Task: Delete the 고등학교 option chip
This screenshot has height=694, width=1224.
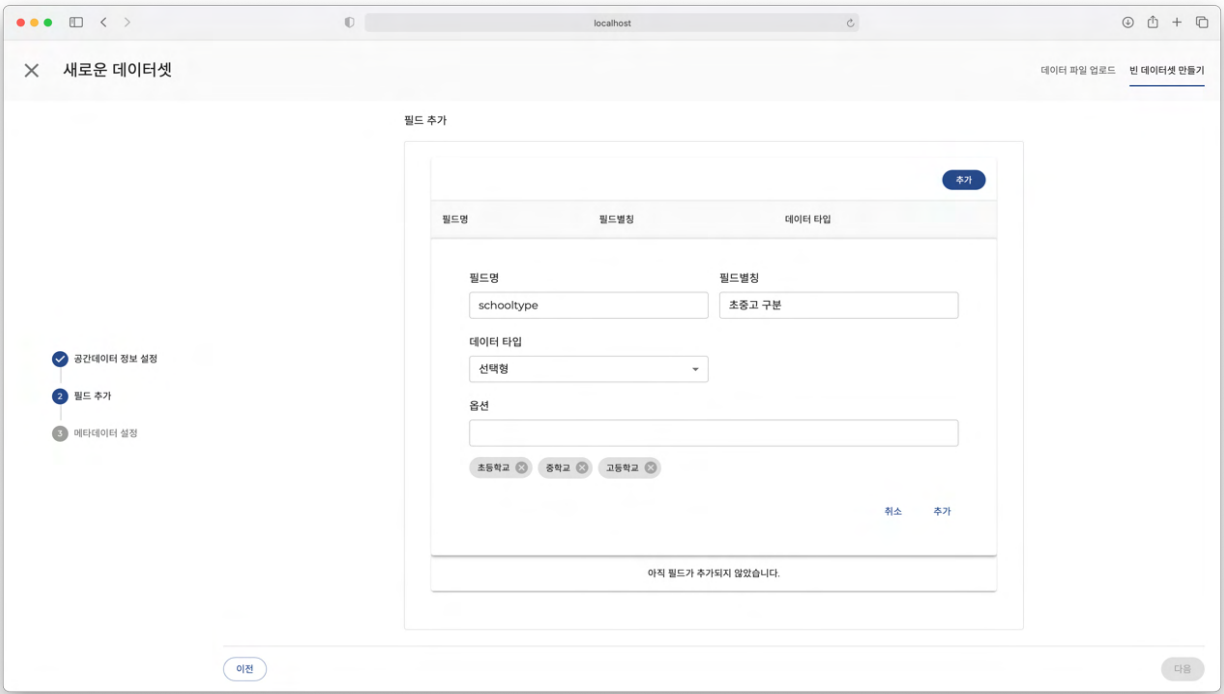Action: pyautogui.click(x=651, y=468)
